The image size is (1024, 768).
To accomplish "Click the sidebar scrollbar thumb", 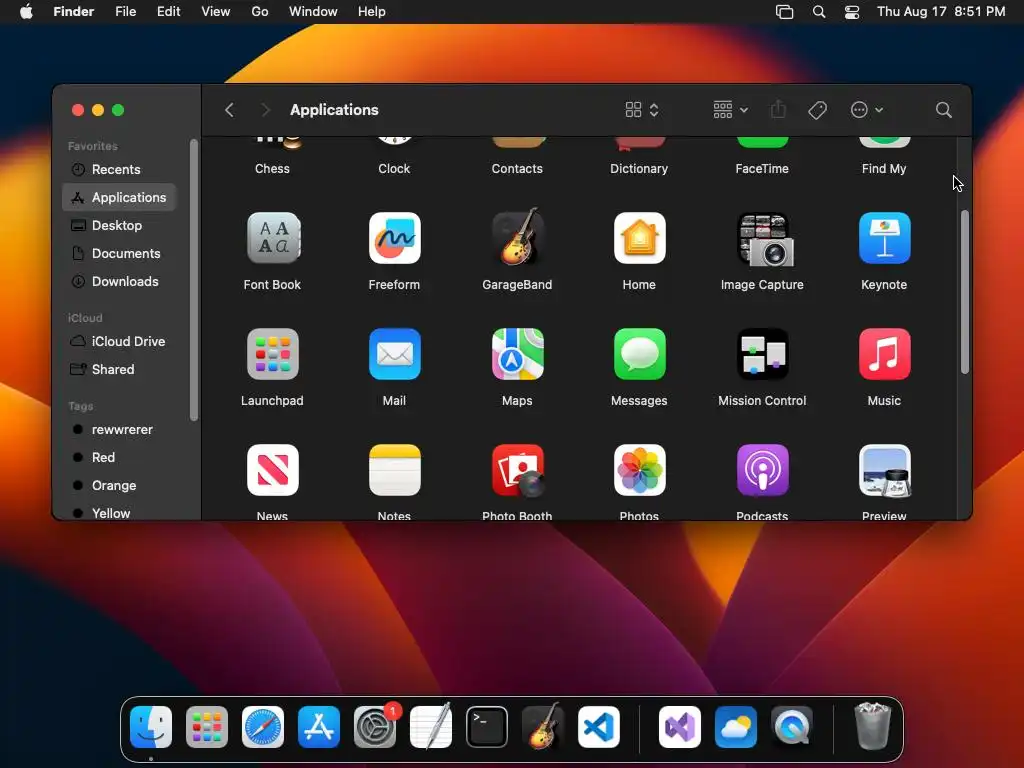I will 193,280.
